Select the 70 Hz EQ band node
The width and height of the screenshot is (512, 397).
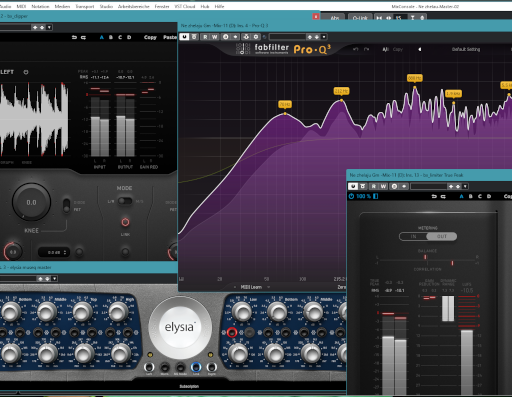(x=285, y=114)
